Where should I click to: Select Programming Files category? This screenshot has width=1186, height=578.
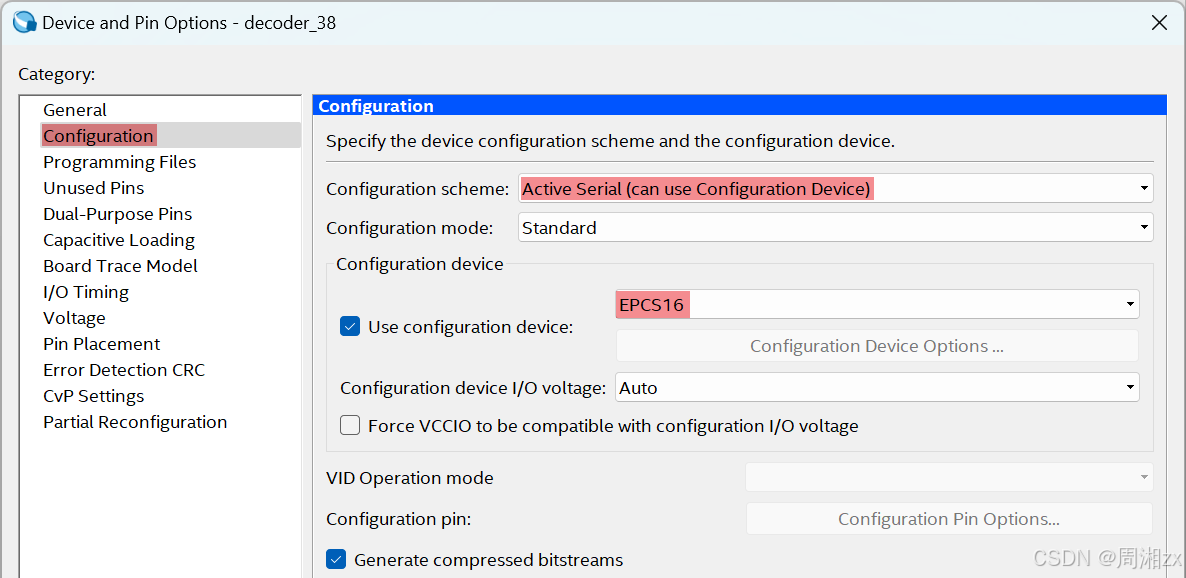pyautogui.click(x=120, y=162)
